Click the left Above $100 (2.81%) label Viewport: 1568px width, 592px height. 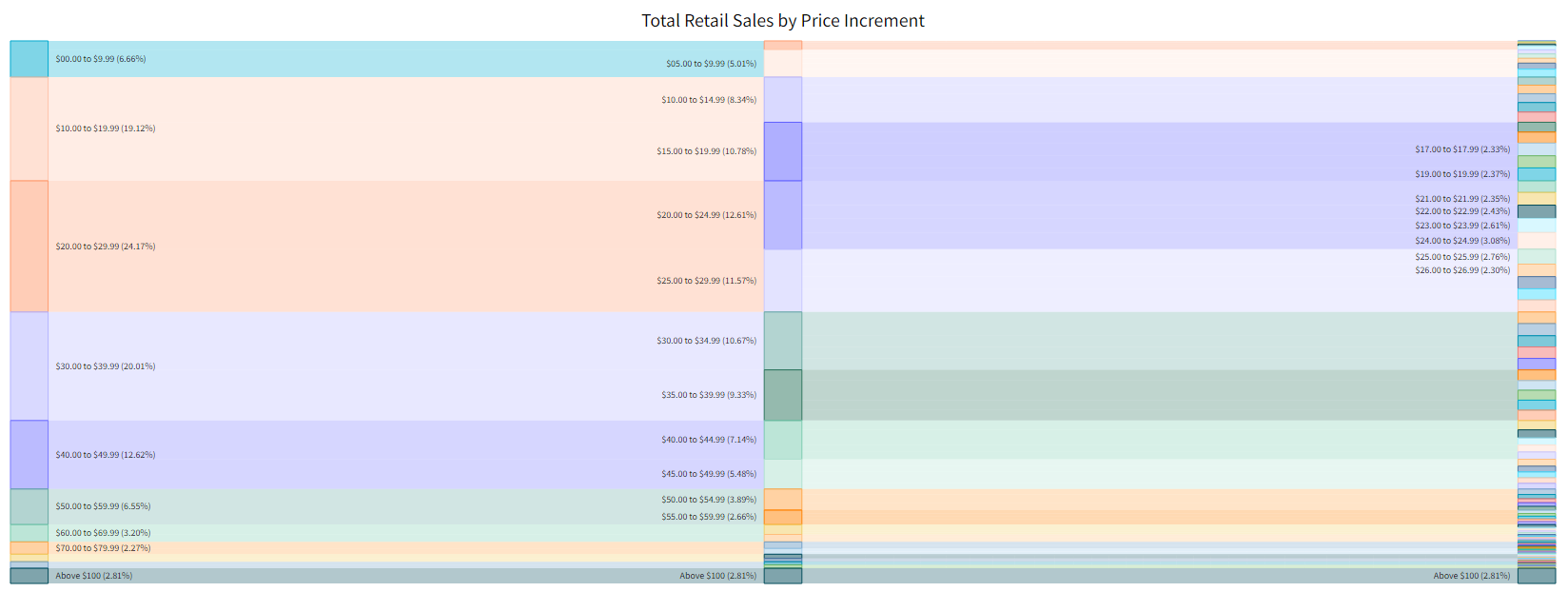tap(93, 576)
